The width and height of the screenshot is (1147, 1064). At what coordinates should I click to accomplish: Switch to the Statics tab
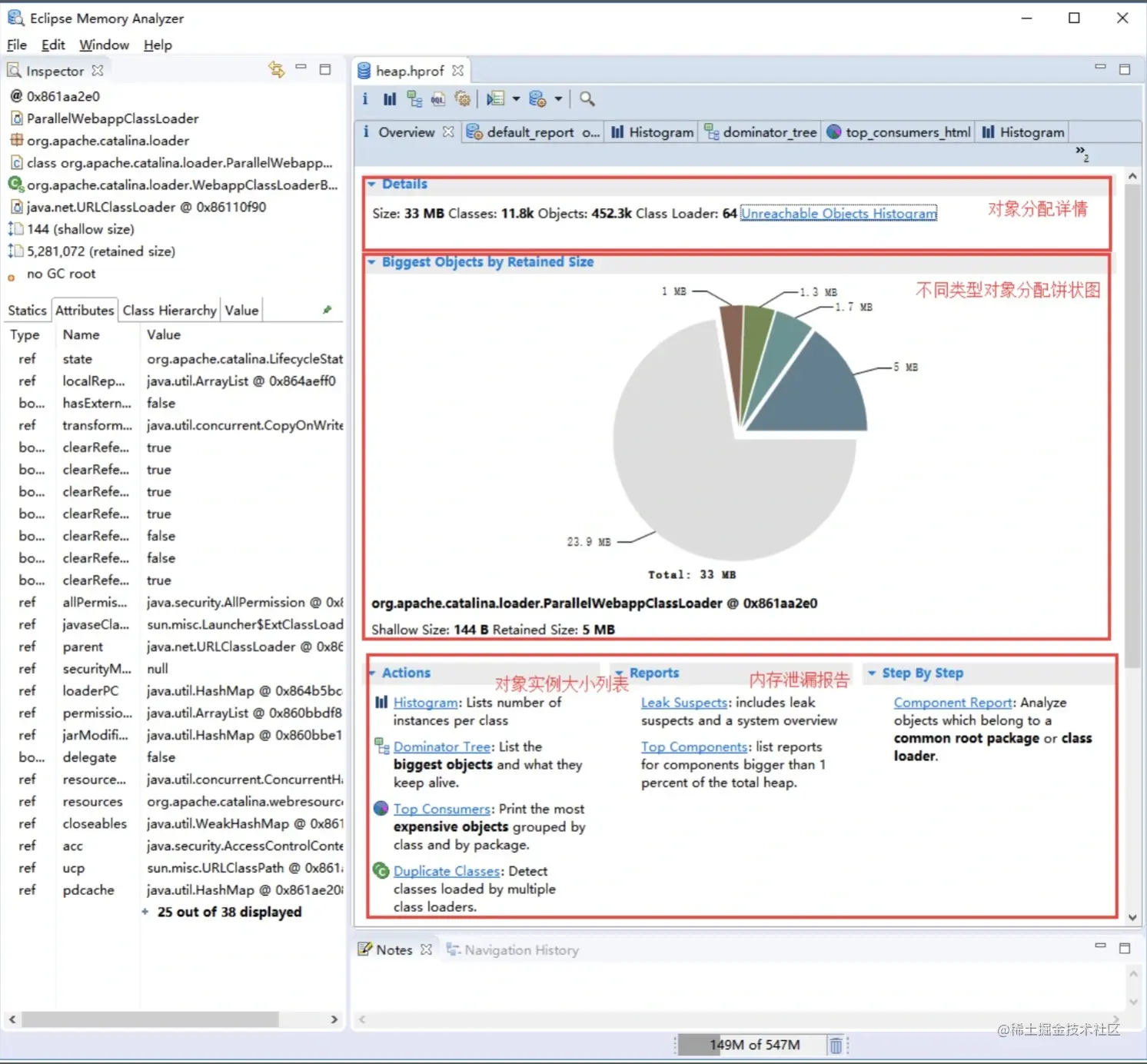(x=27, y=310)
